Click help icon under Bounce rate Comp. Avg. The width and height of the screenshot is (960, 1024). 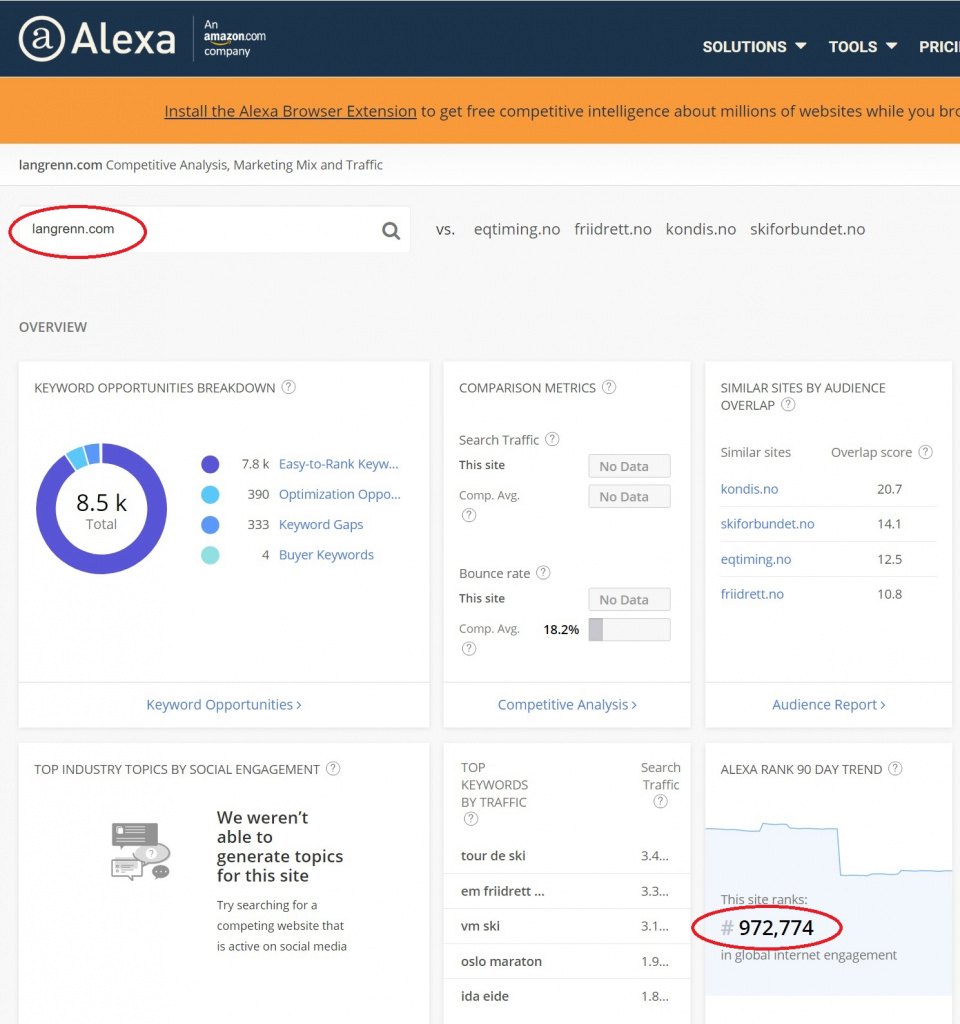pyautogui.click(x=469, y=648)
